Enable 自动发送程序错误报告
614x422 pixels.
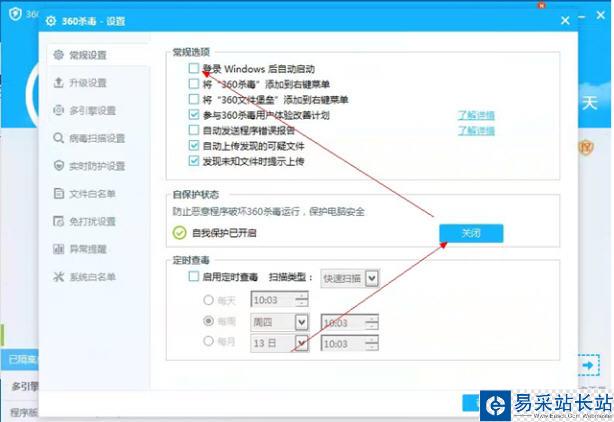194,130
